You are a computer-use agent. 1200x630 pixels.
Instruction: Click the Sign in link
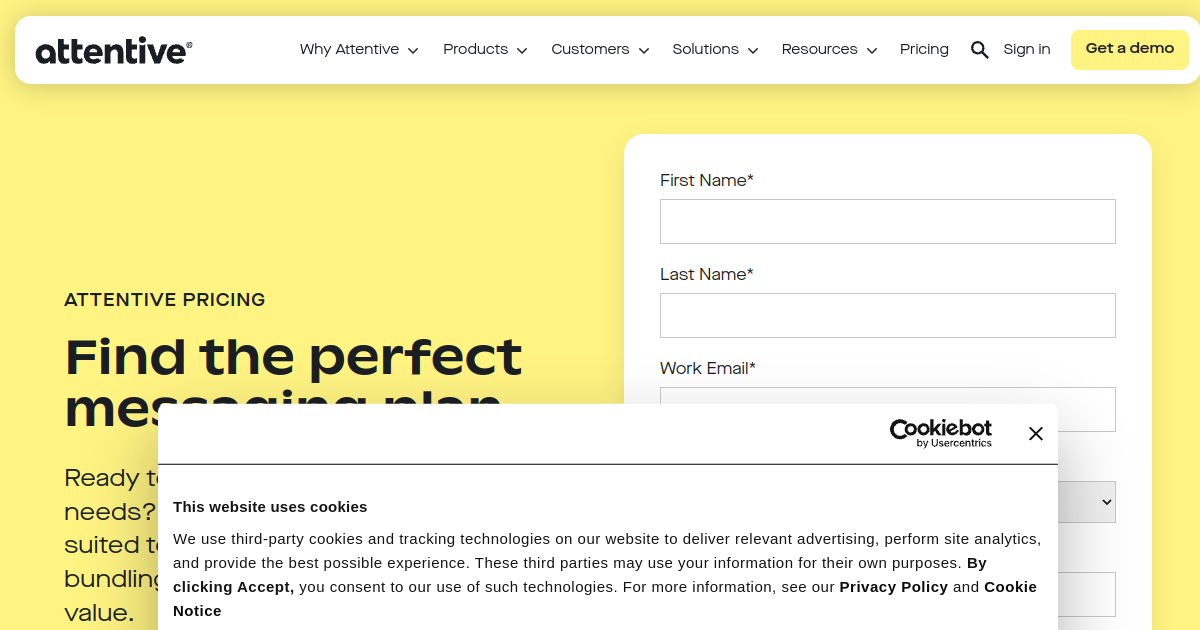pyautogui.click(x=1027, y=50)
